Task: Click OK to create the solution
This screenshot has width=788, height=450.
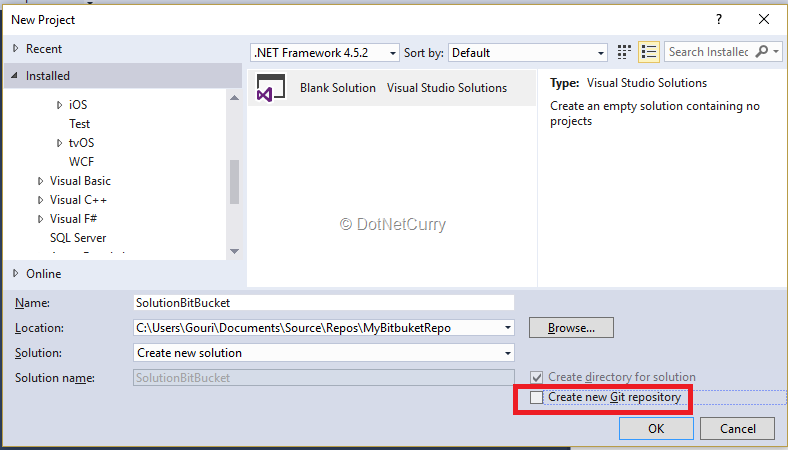Action: point(656,428)
